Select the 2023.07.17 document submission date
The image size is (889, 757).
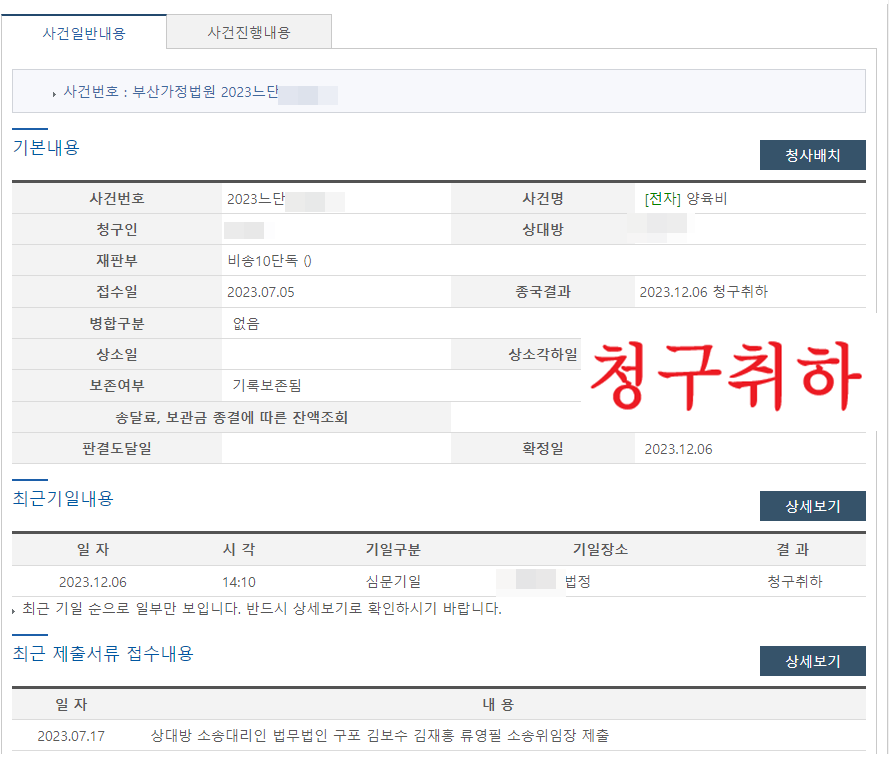(71, 736)
